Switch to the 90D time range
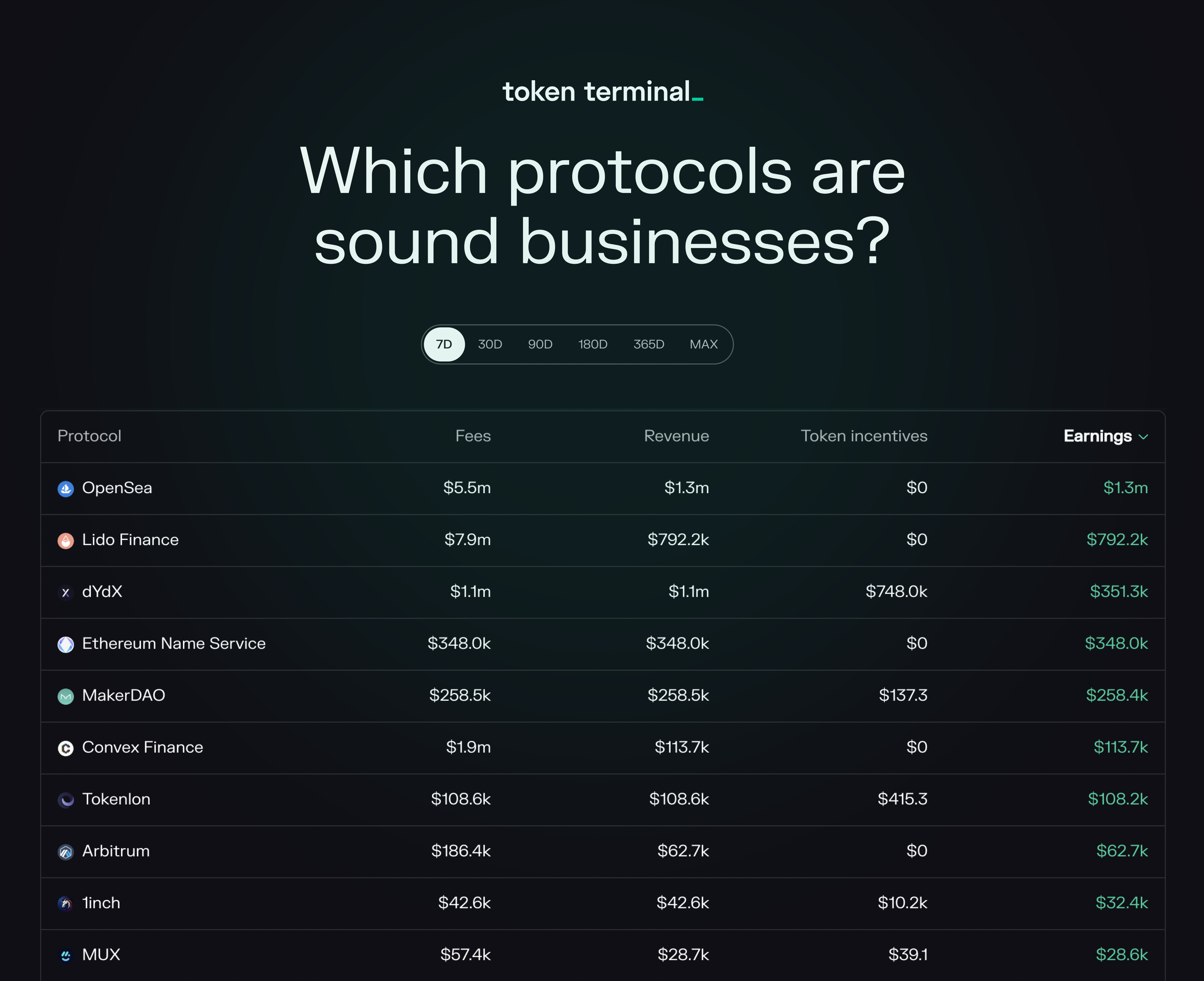 pyautogui.click(x=540, y=344)
